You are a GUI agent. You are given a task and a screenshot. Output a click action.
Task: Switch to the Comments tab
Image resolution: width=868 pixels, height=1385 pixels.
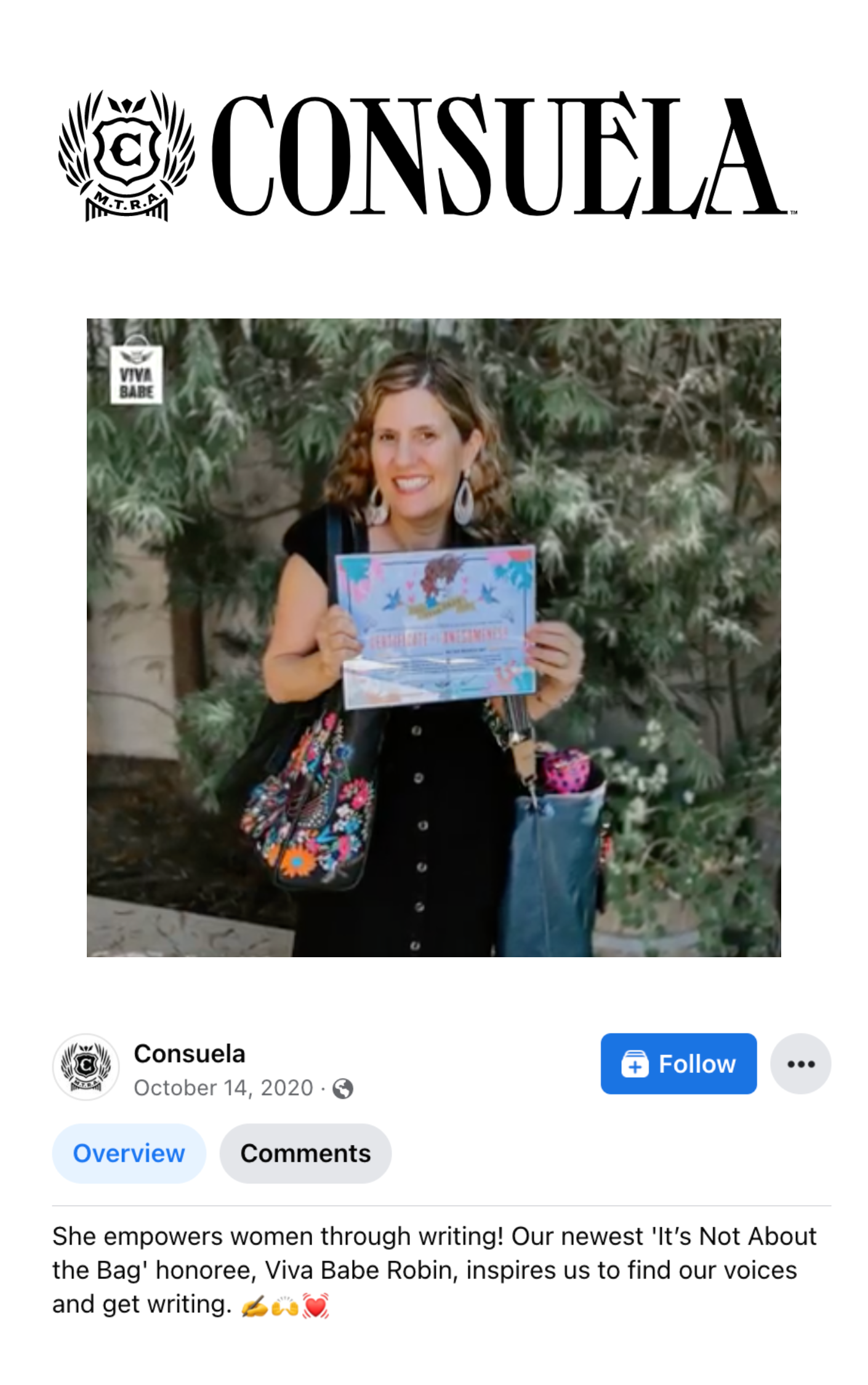coord(305,1153)
